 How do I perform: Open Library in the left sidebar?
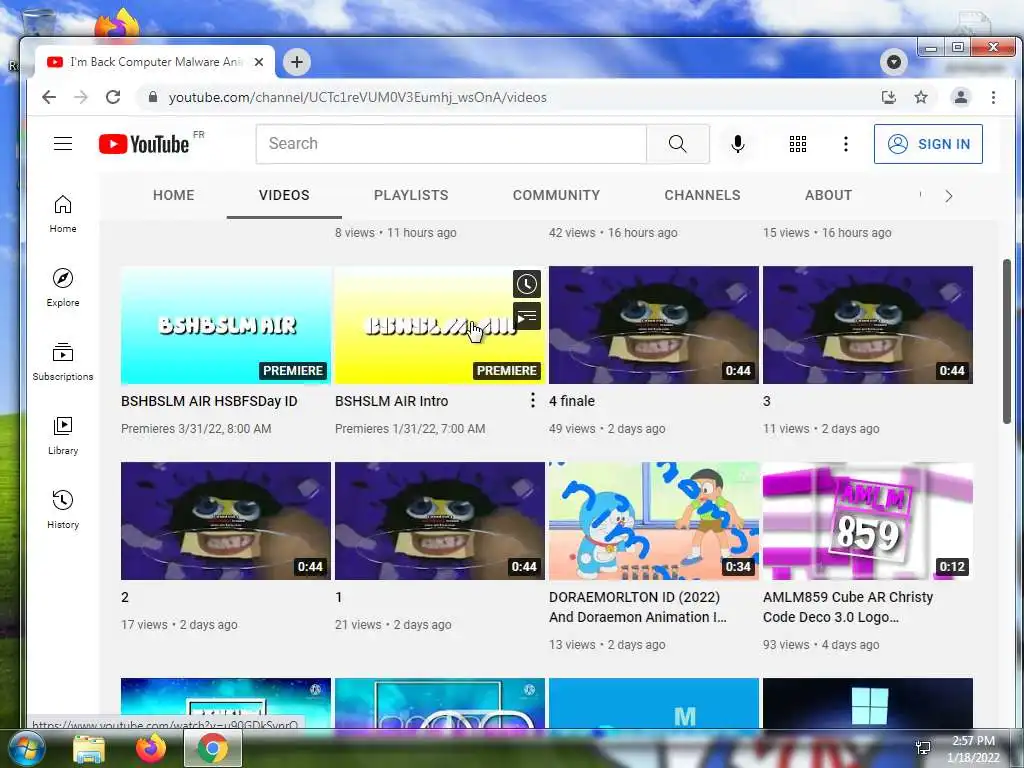pyautogui.click(x=63, y=436)
